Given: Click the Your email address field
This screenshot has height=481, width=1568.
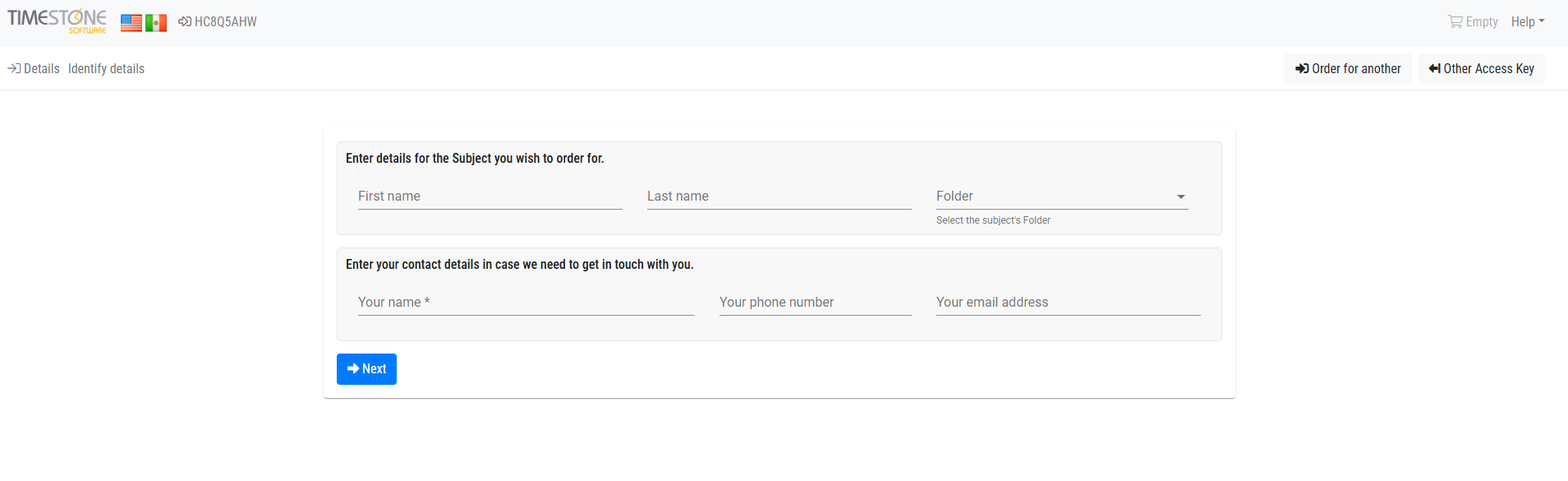Looking at the screenshot, I should (1067, 303).
